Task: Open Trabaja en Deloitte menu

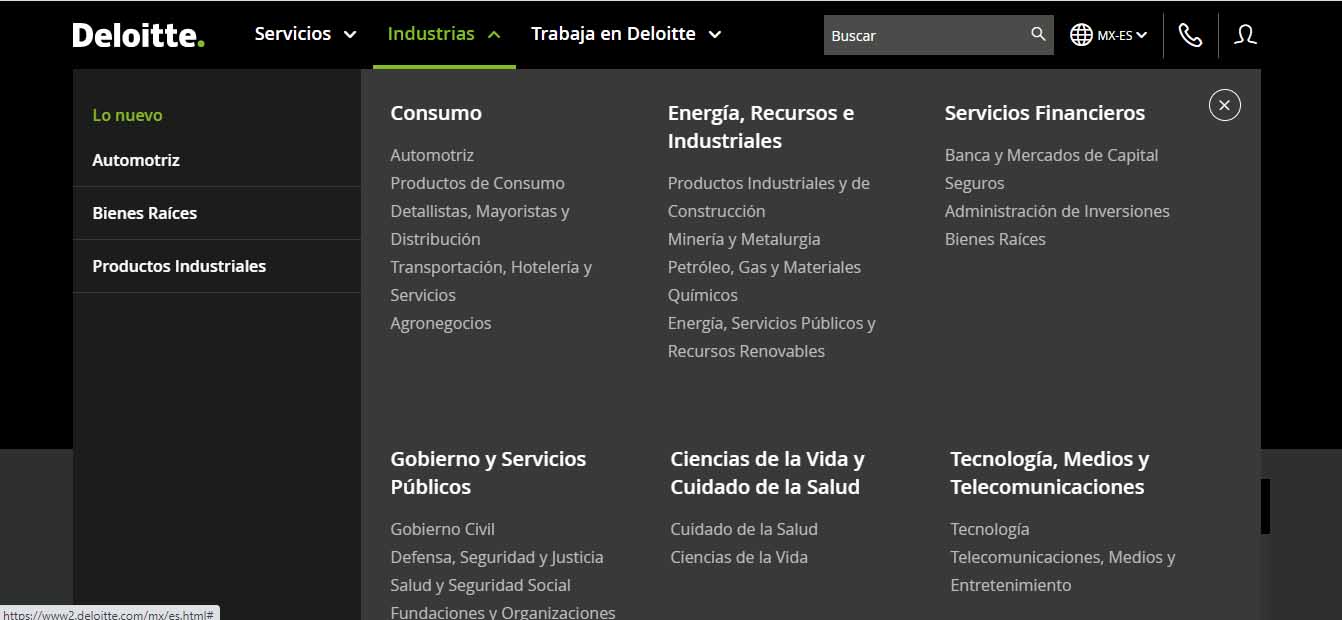Action: coord(613,34)
